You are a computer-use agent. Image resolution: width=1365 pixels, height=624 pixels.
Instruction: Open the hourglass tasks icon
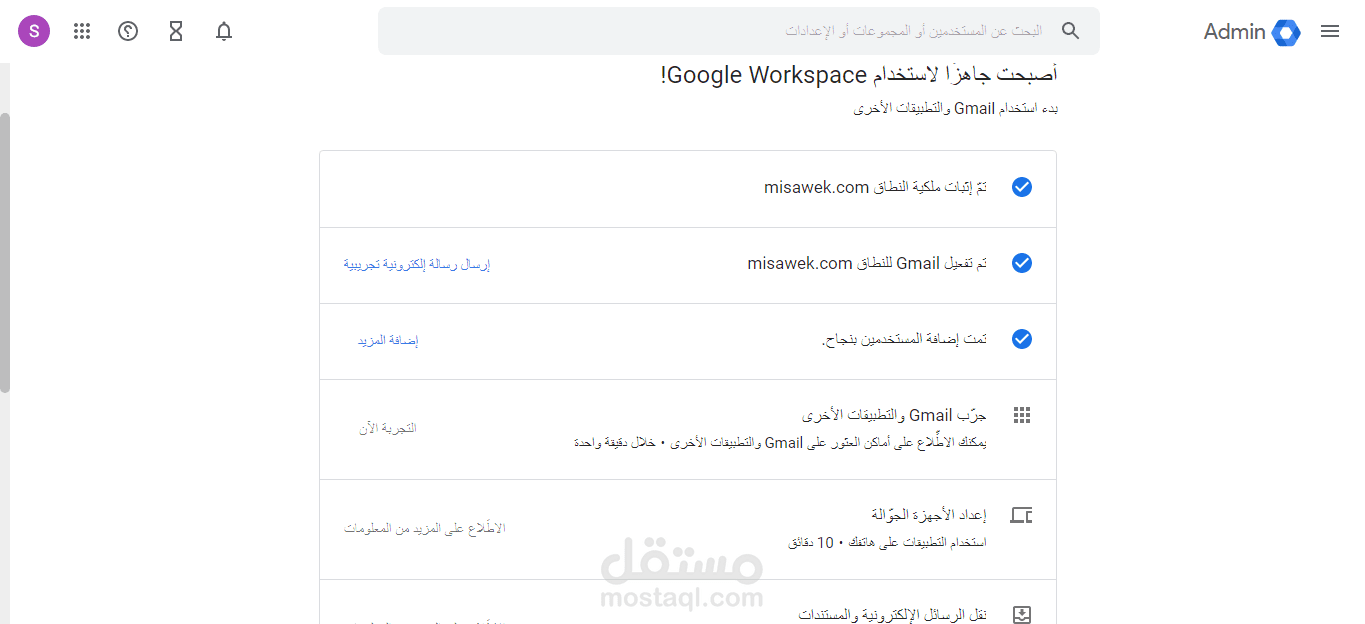click(x=176, y=31)
